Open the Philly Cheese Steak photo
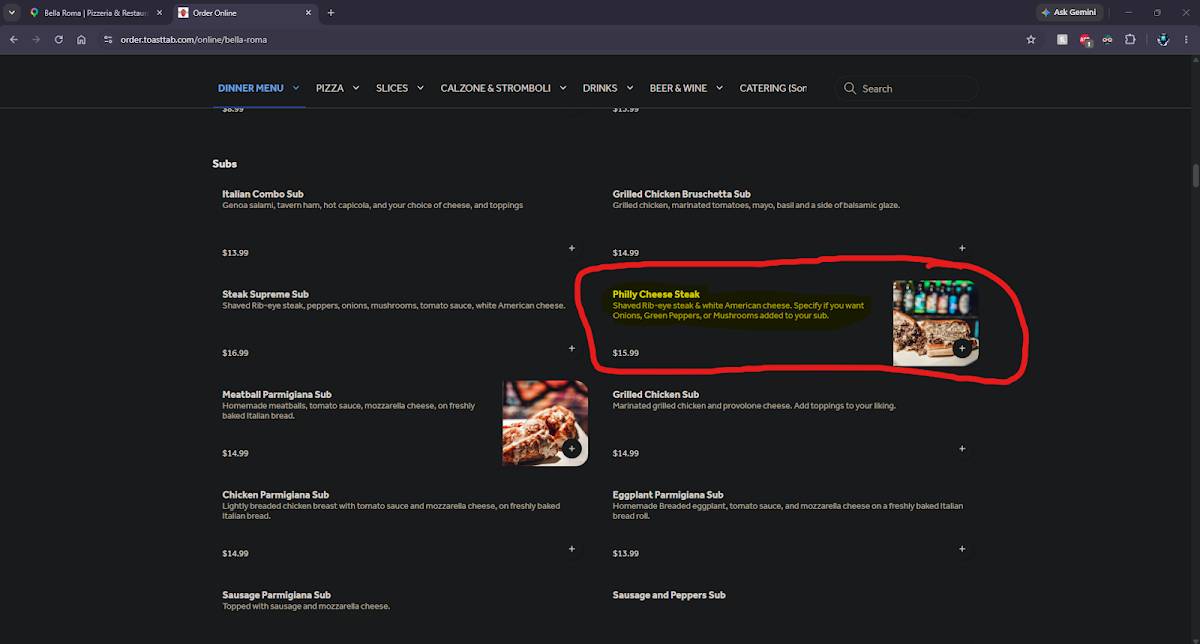Image resolution: width=1200 pixels, height=644 pixels. 936,323
